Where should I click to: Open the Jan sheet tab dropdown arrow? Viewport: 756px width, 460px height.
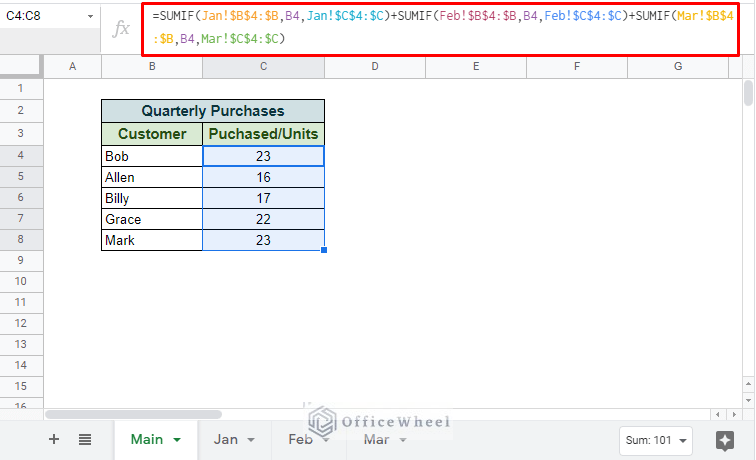[x=251, y=440]
